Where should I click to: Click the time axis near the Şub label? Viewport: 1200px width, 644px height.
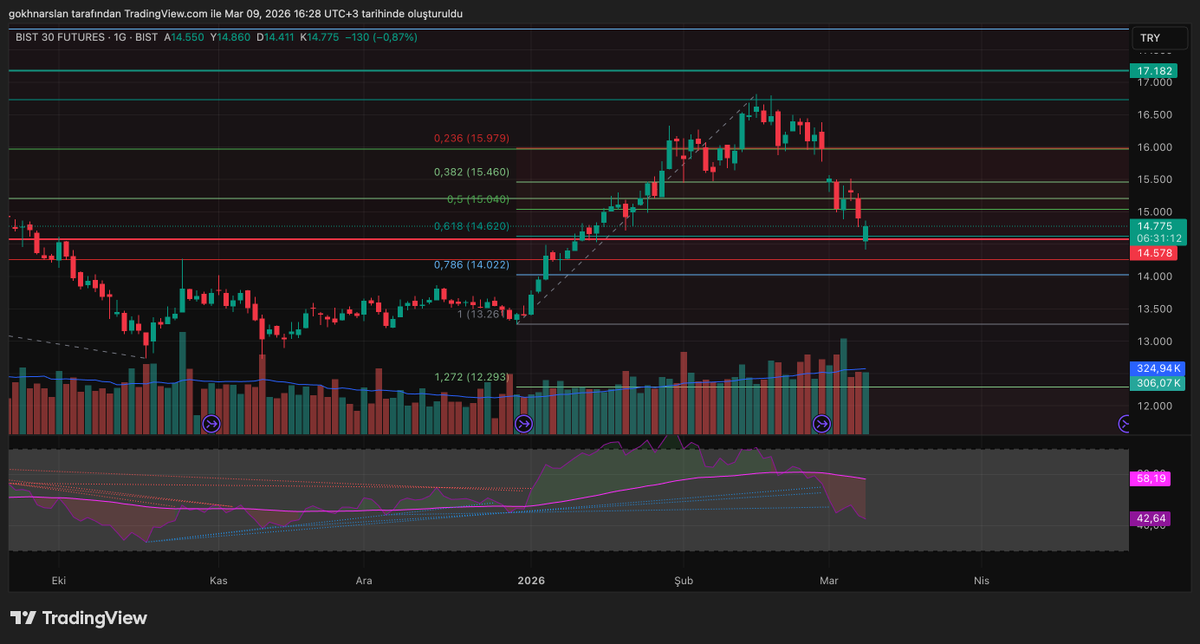click(683, 580)
